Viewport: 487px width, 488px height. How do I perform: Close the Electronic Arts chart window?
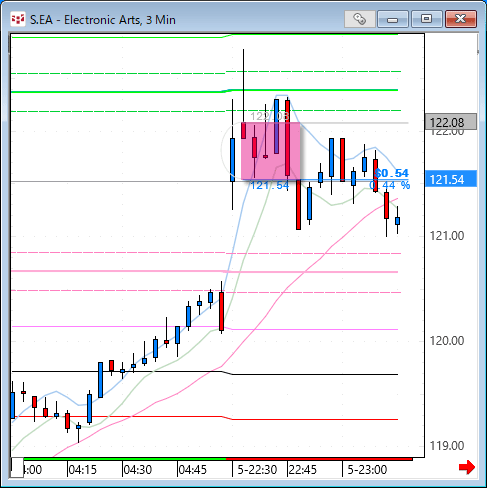pos(461,19)
